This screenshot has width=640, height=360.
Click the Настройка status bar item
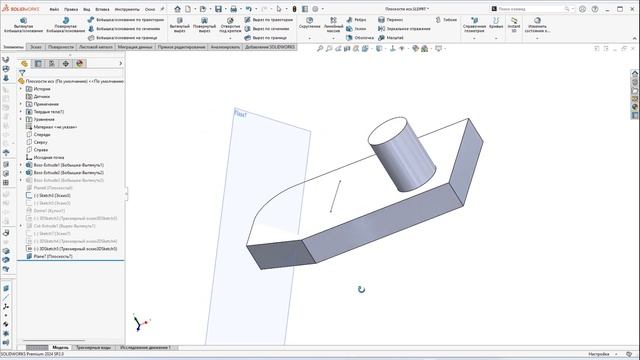pos(598,354)
